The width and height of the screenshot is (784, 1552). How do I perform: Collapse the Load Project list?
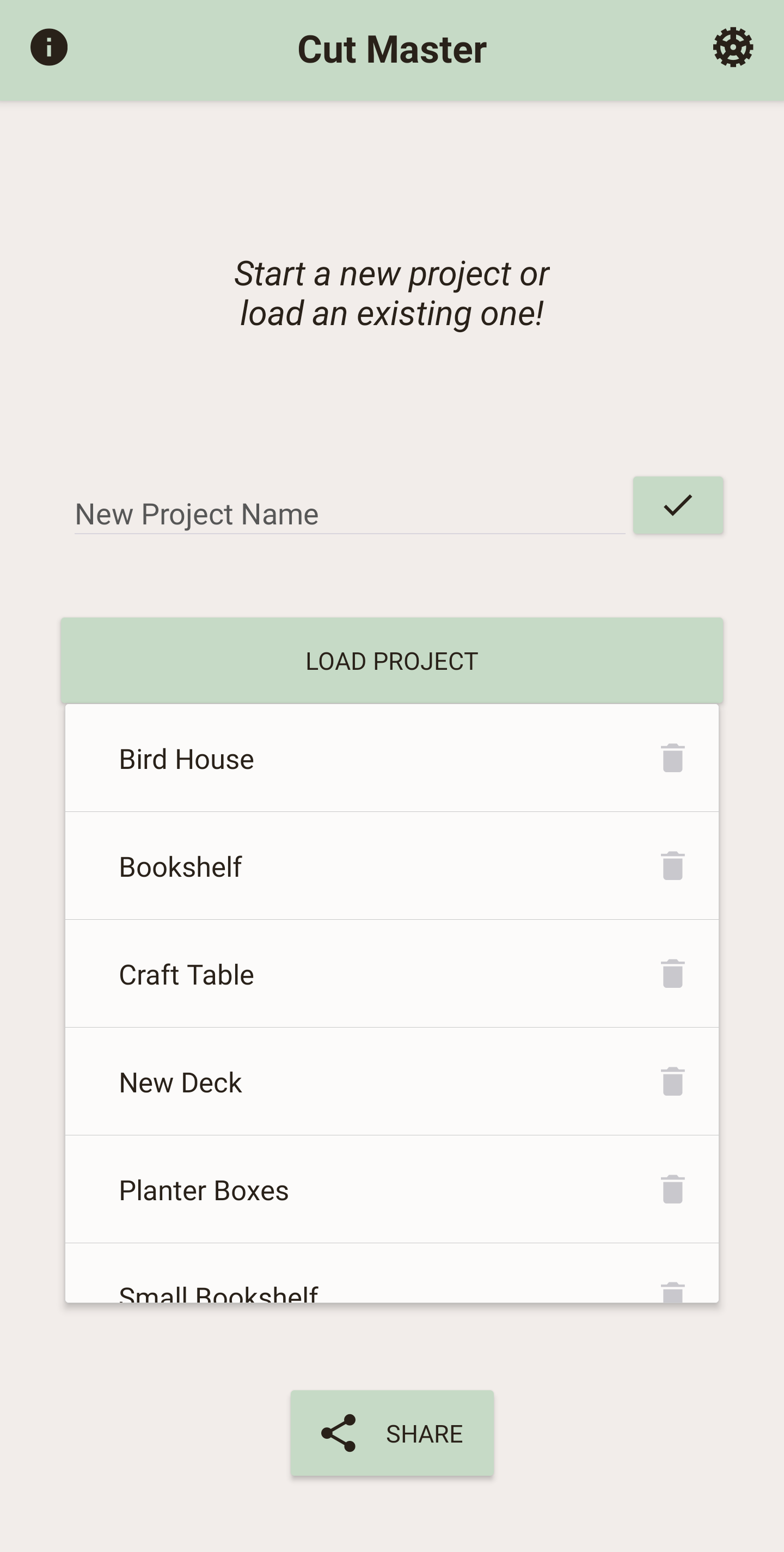click(392, 661)
